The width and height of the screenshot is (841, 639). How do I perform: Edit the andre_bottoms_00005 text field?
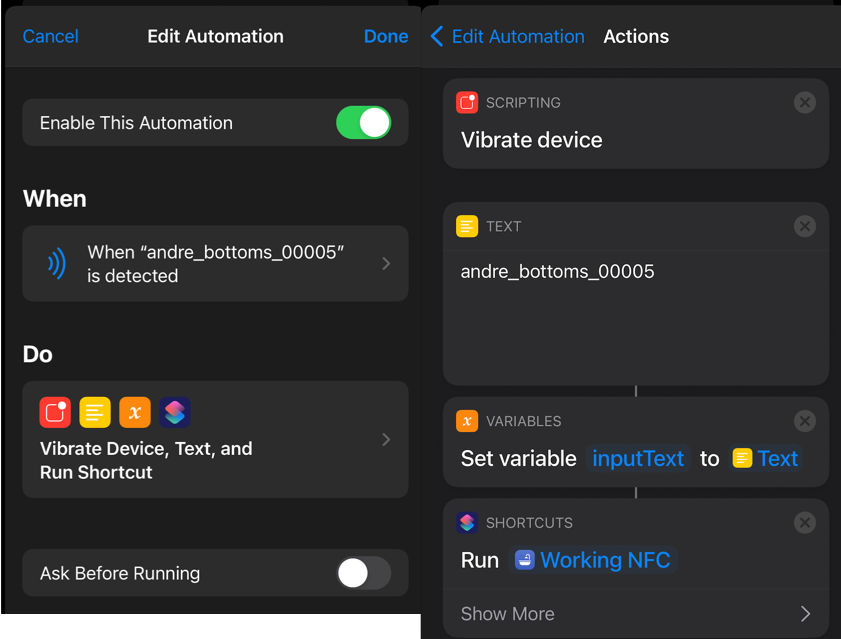[557, 272]
